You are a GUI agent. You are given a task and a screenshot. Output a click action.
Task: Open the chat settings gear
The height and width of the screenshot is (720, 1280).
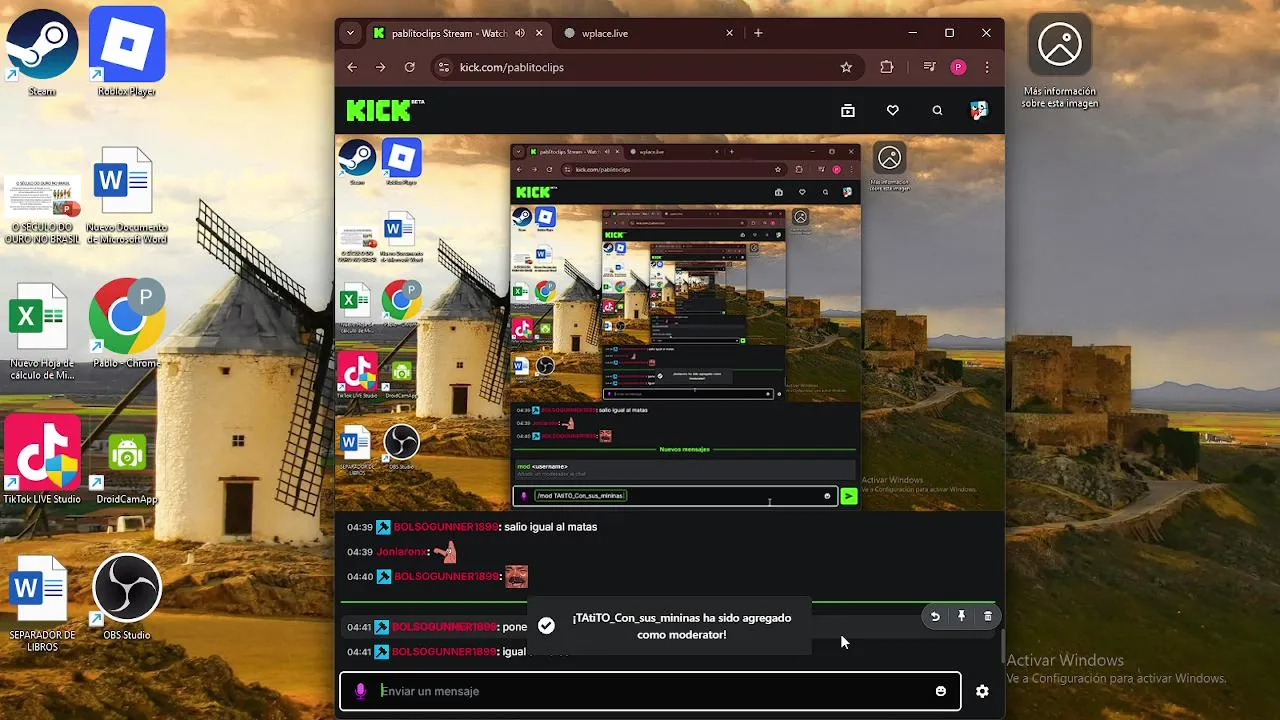tap(982, 691)
